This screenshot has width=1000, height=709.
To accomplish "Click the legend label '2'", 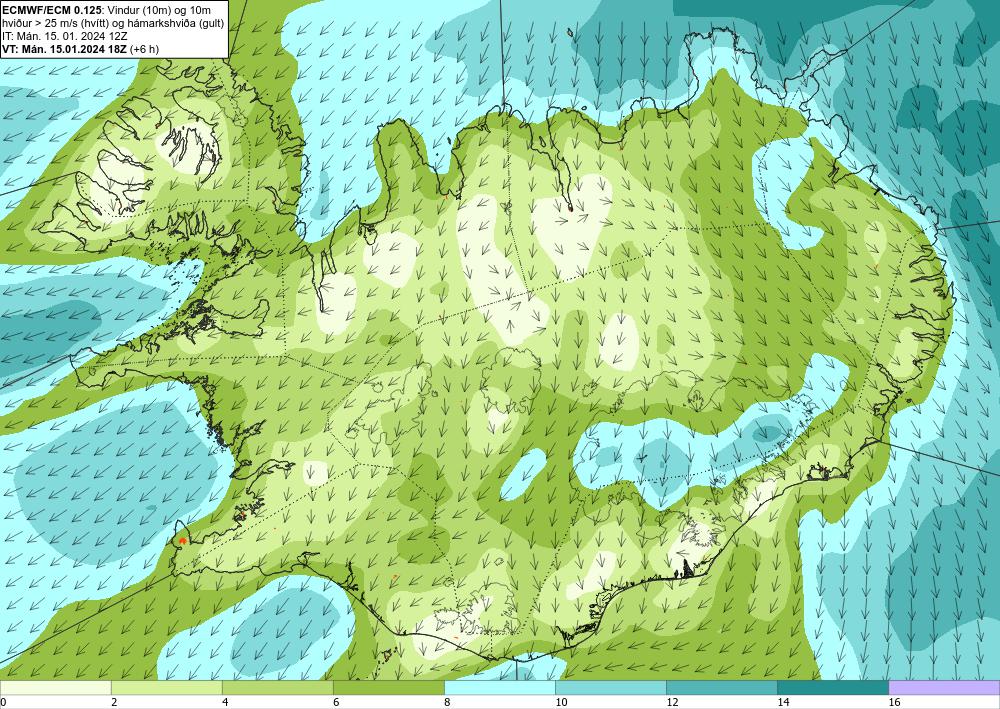I will pos(114,702).
